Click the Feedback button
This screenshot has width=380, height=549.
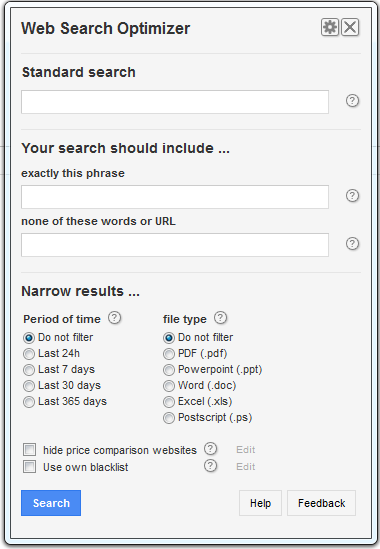click(x=322, y=503)
